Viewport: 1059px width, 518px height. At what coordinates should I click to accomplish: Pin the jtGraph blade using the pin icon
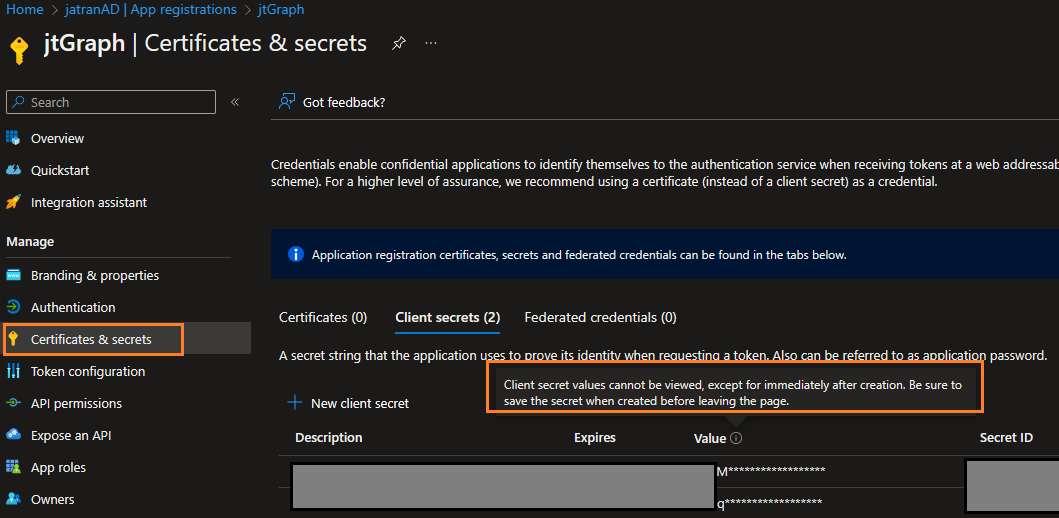pos(398,43)
